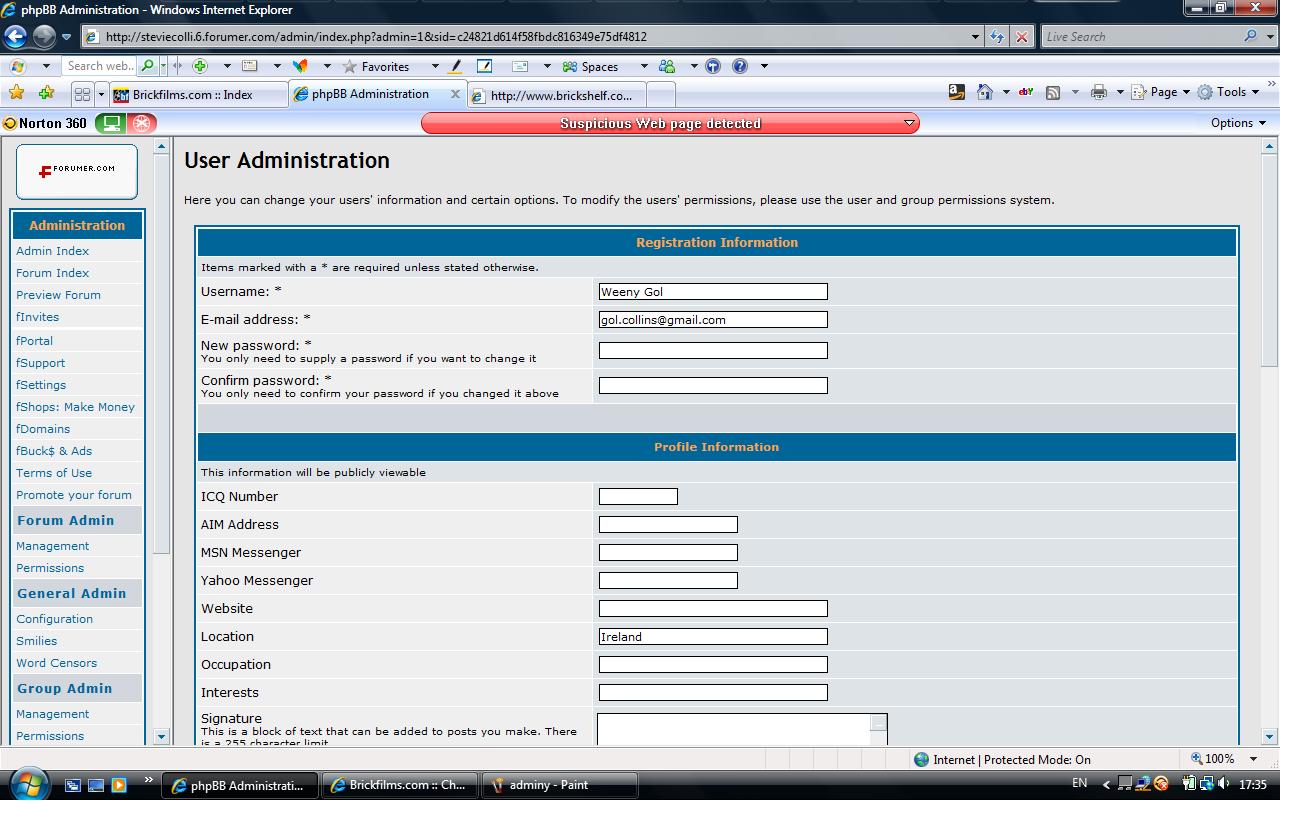Click the pencil highlight toolbar icon
Image resolution: width=1292 pixels, height=834 pixels.
pyautogui.click(x=456, y=66)
